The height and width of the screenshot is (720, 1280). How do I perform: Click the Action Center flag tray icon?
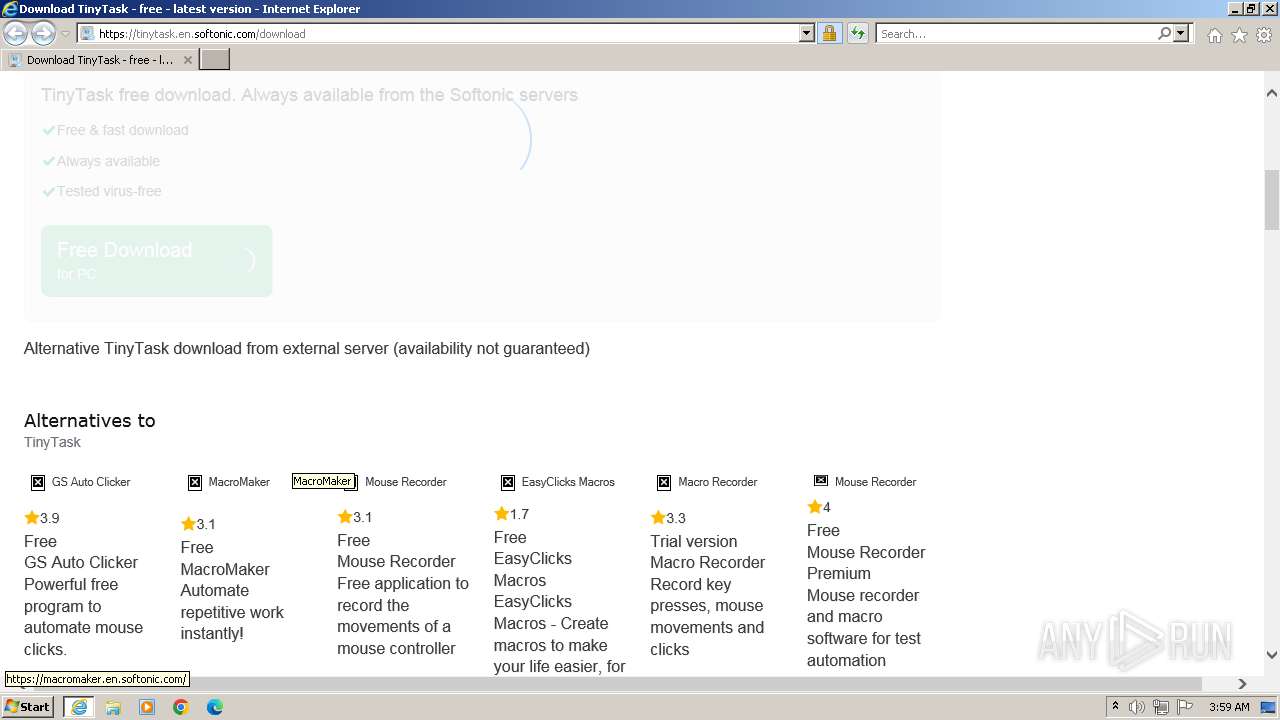pyautogui.click(x=1183, y=707)
